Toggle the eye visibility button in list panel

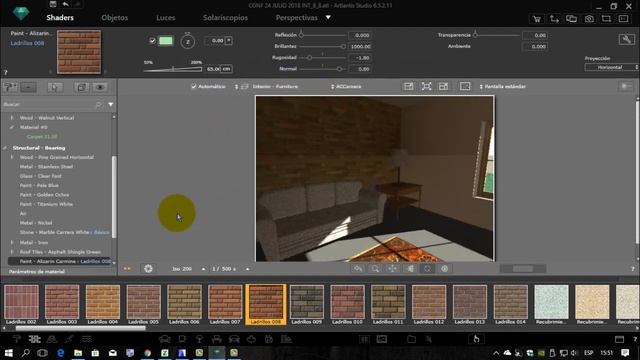pos(100,87)
